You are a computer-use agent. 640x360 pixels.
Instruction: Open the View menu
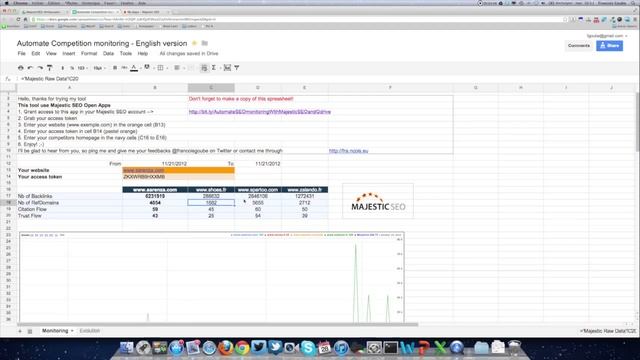(51, 53)
